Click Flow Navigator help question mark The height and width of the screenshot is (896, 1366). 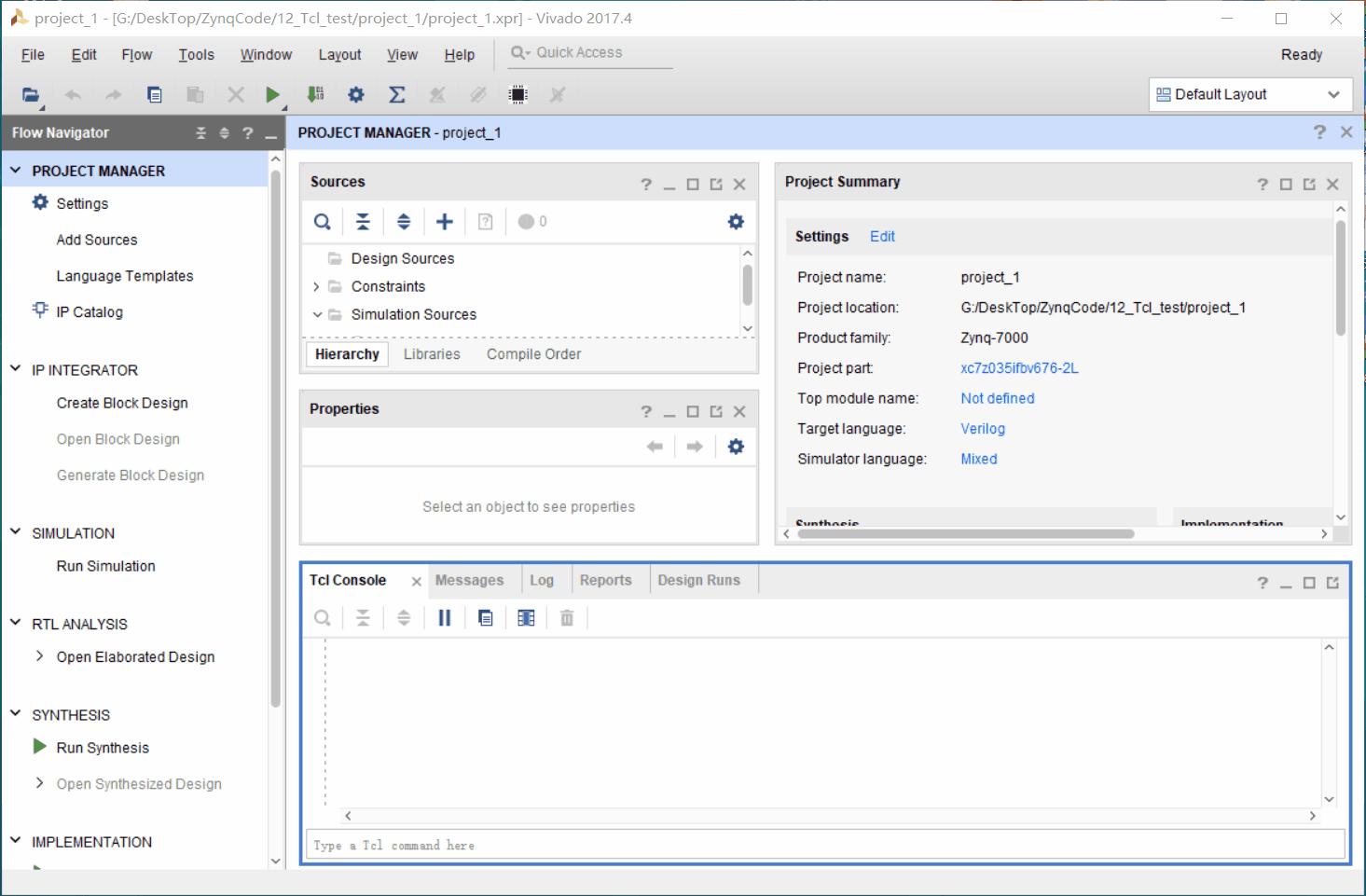[248, 133]
